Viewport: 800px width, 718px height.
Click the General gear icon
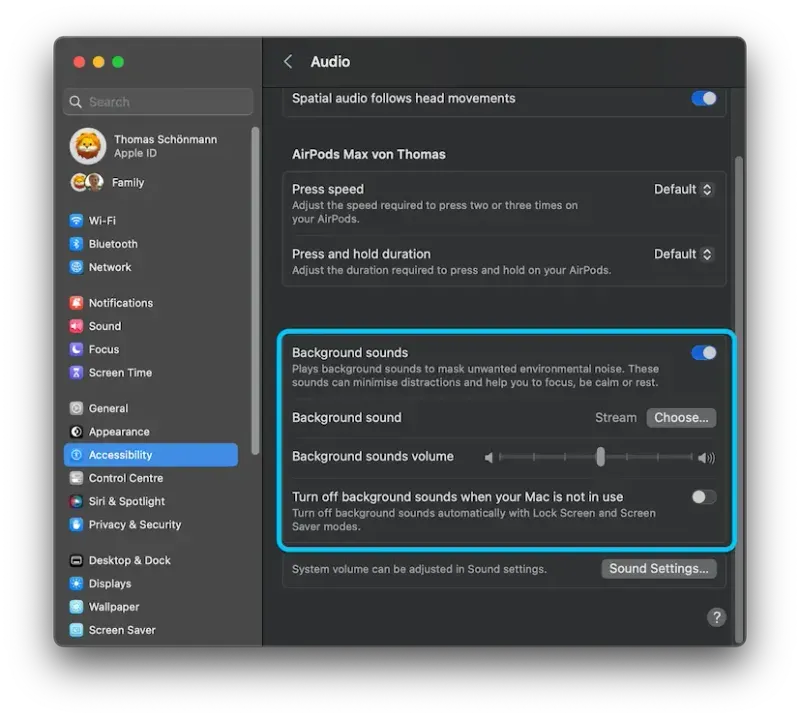(x=76, y=408)
